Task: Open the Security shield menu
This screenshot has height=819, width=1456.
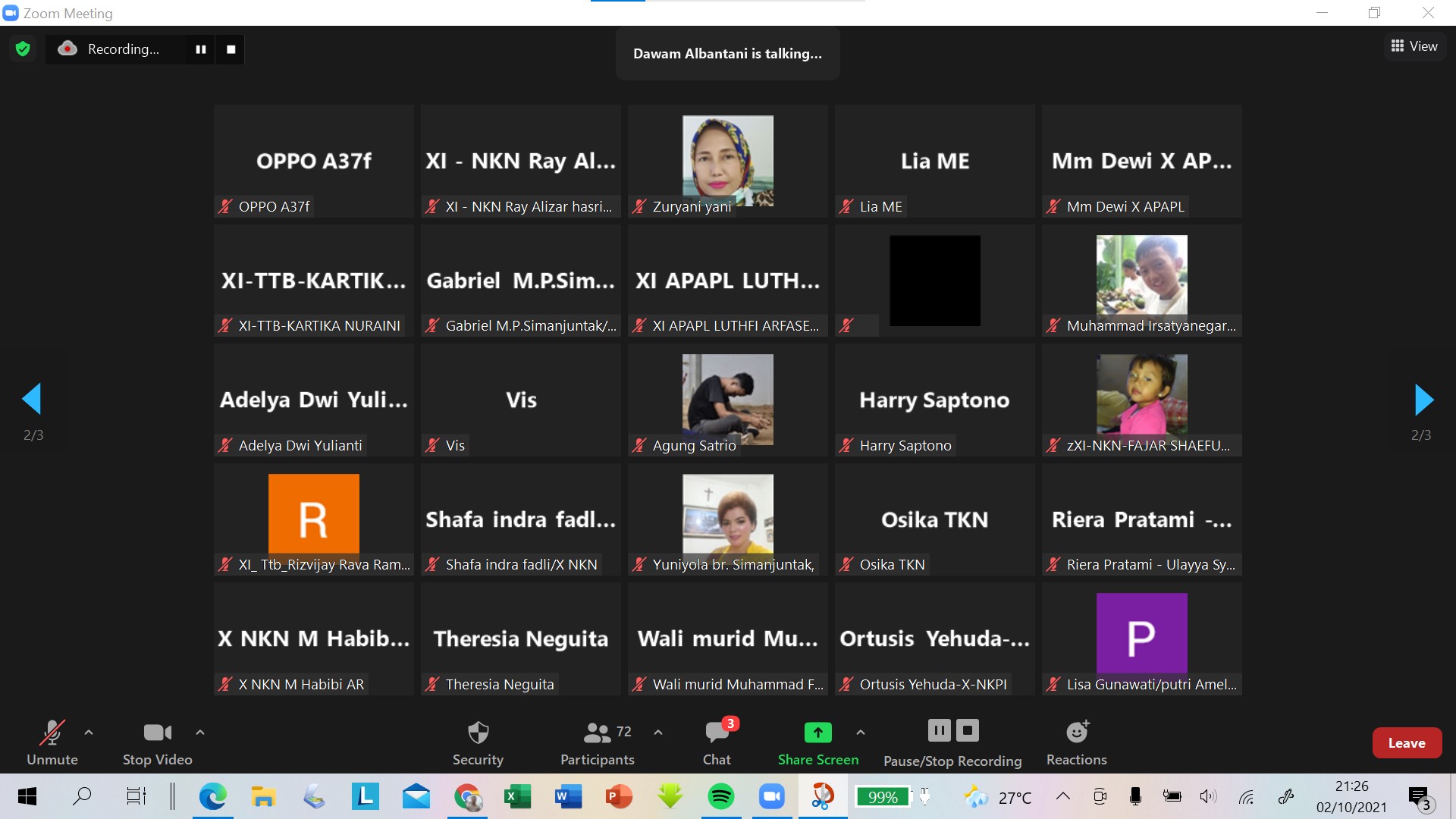Action: [478, 733]
